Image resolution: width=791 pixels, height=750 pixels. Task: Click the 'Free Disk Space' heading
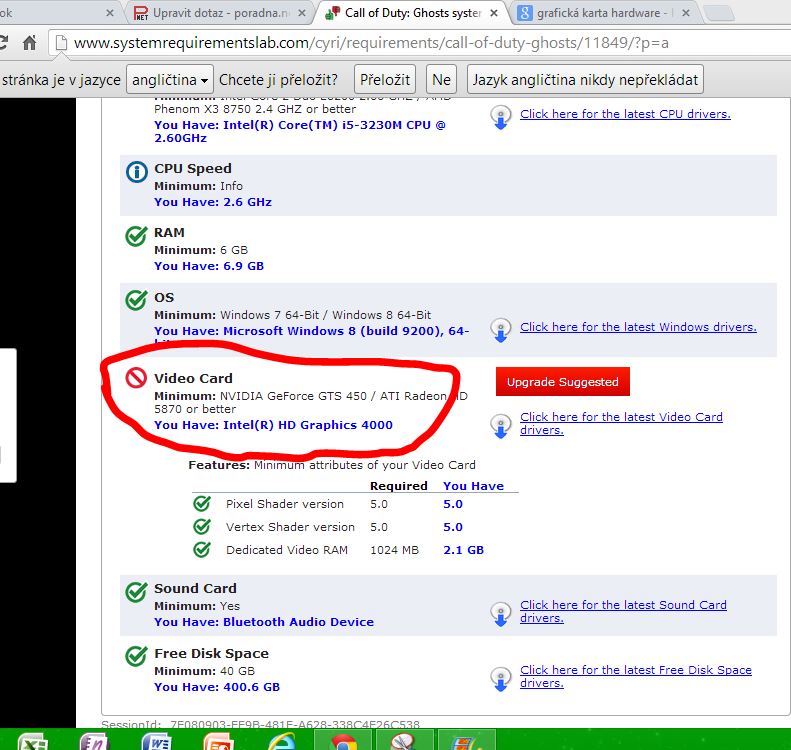pos(211,653)
